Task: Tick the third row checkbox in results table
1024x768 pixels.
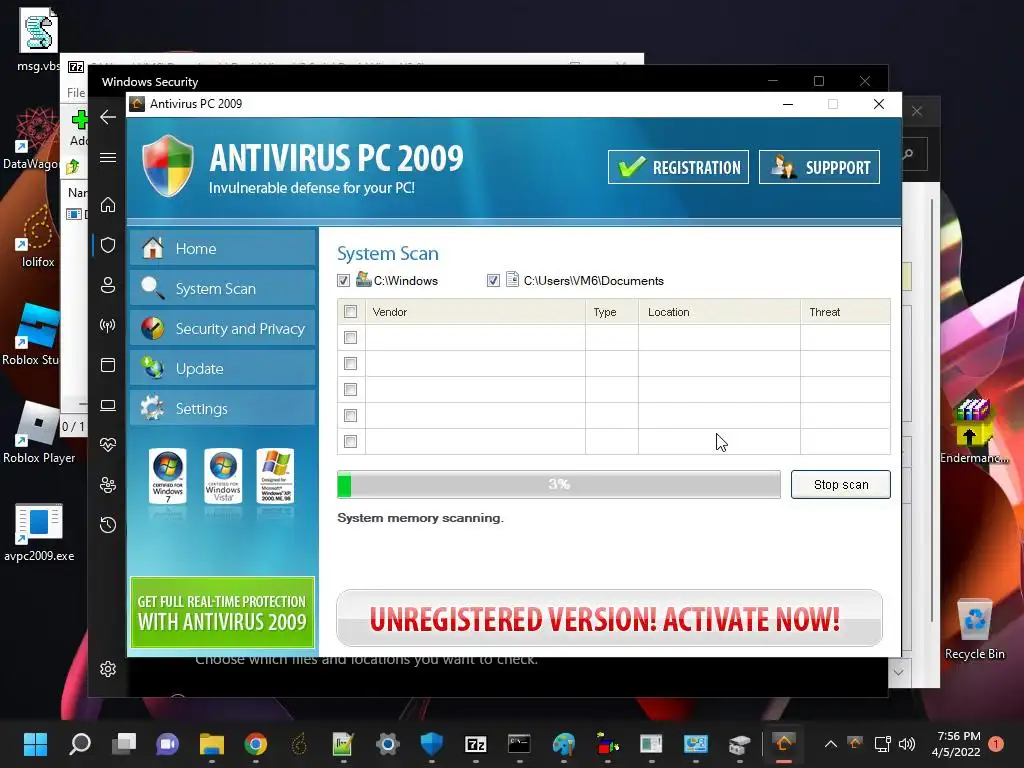Action: (351, 389)
